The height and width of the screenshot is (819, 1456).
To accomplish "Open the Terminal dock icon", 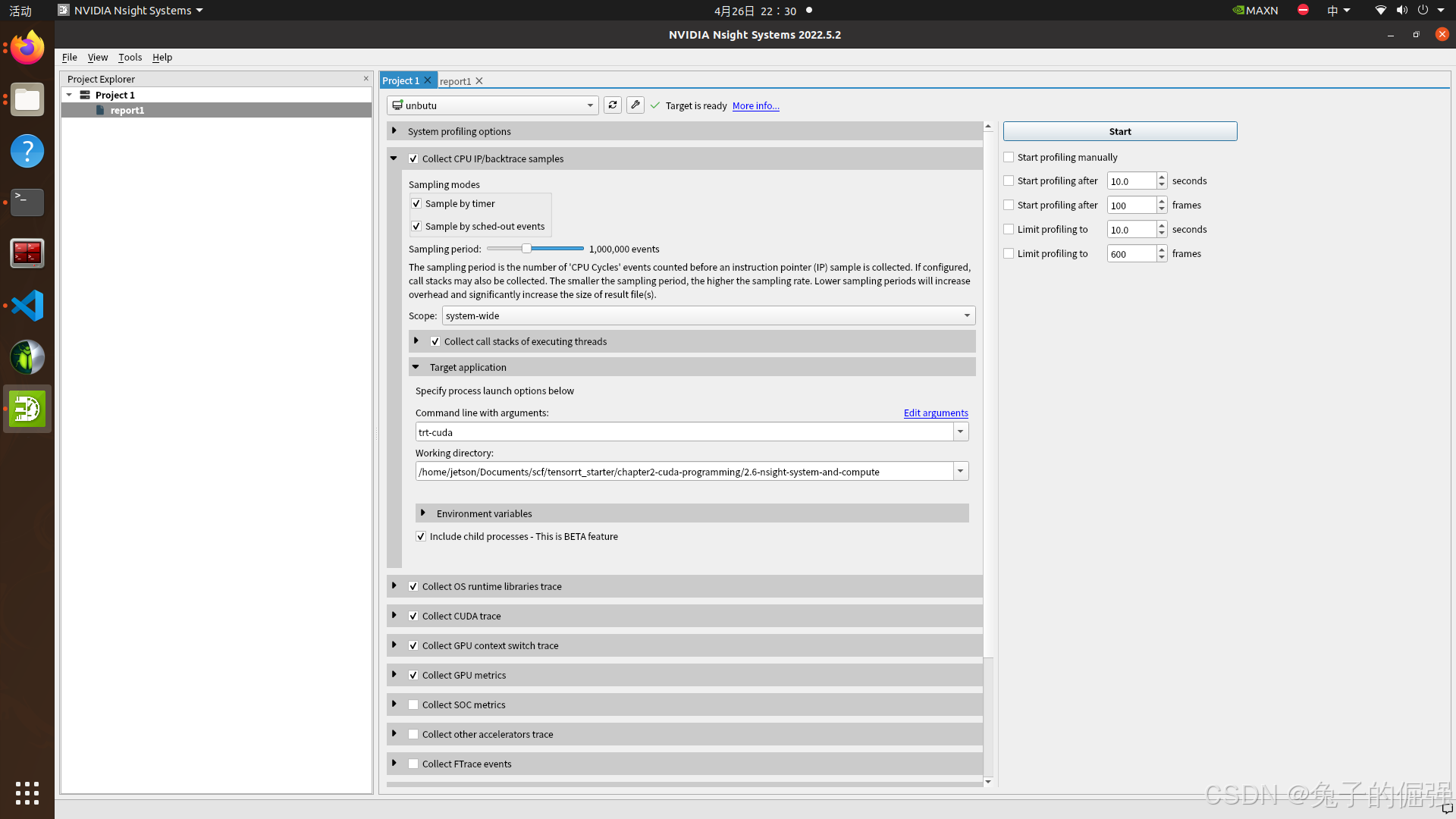I will click(x=27, y=202).
